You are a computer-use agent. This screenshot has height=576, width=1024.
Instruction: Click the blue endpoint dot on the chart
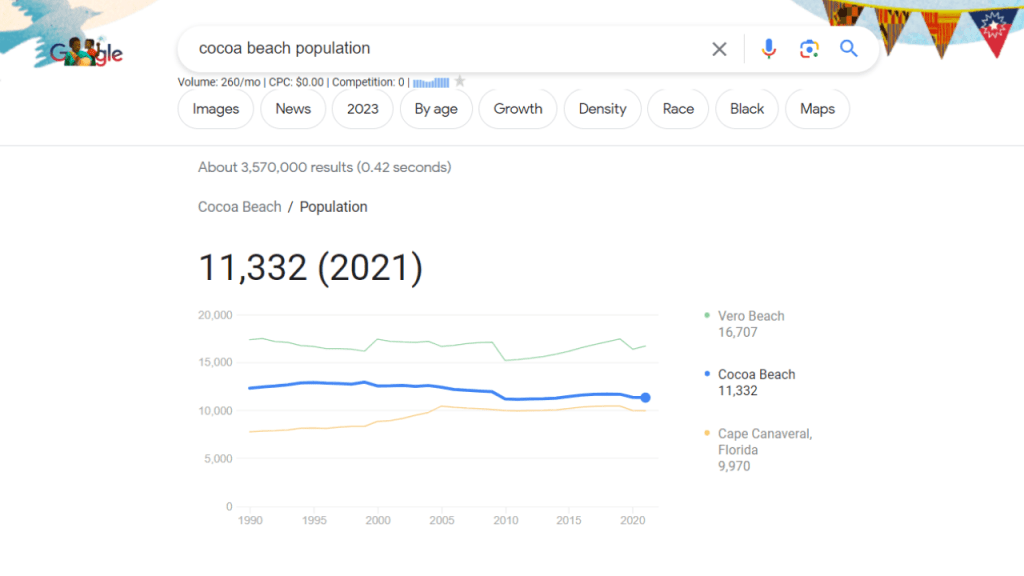tap(645, 397)
